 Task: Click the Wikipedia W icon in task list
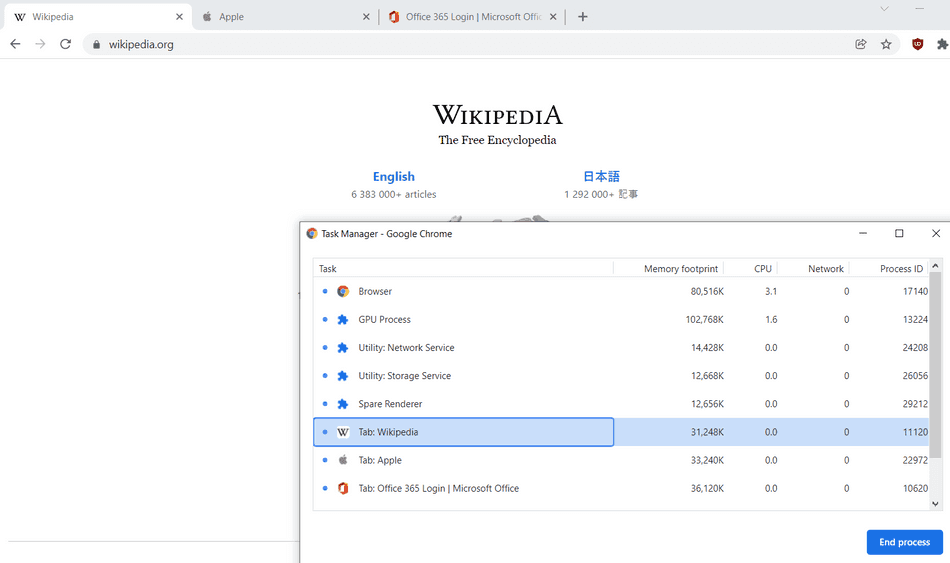343,432
